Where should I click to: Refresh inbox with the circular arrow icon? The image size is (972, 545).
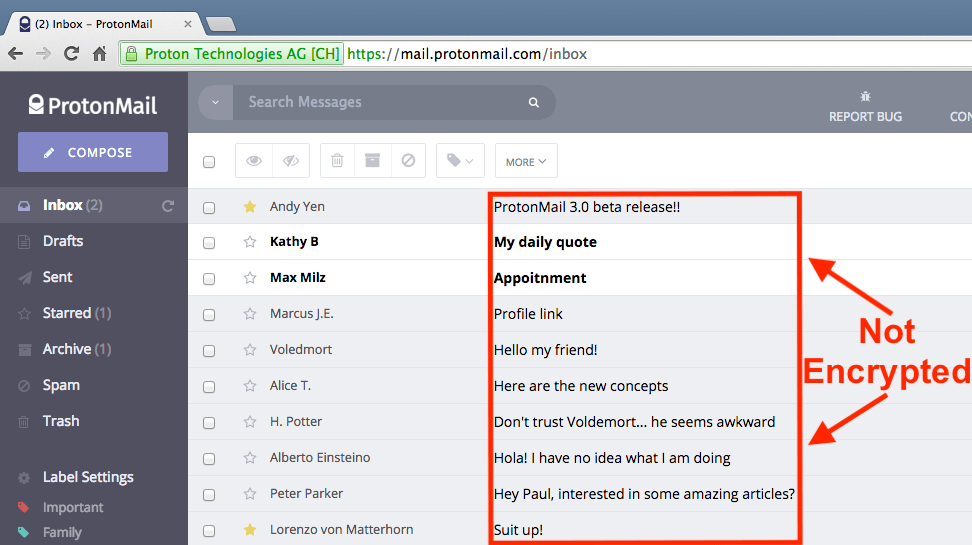(168, 206)
